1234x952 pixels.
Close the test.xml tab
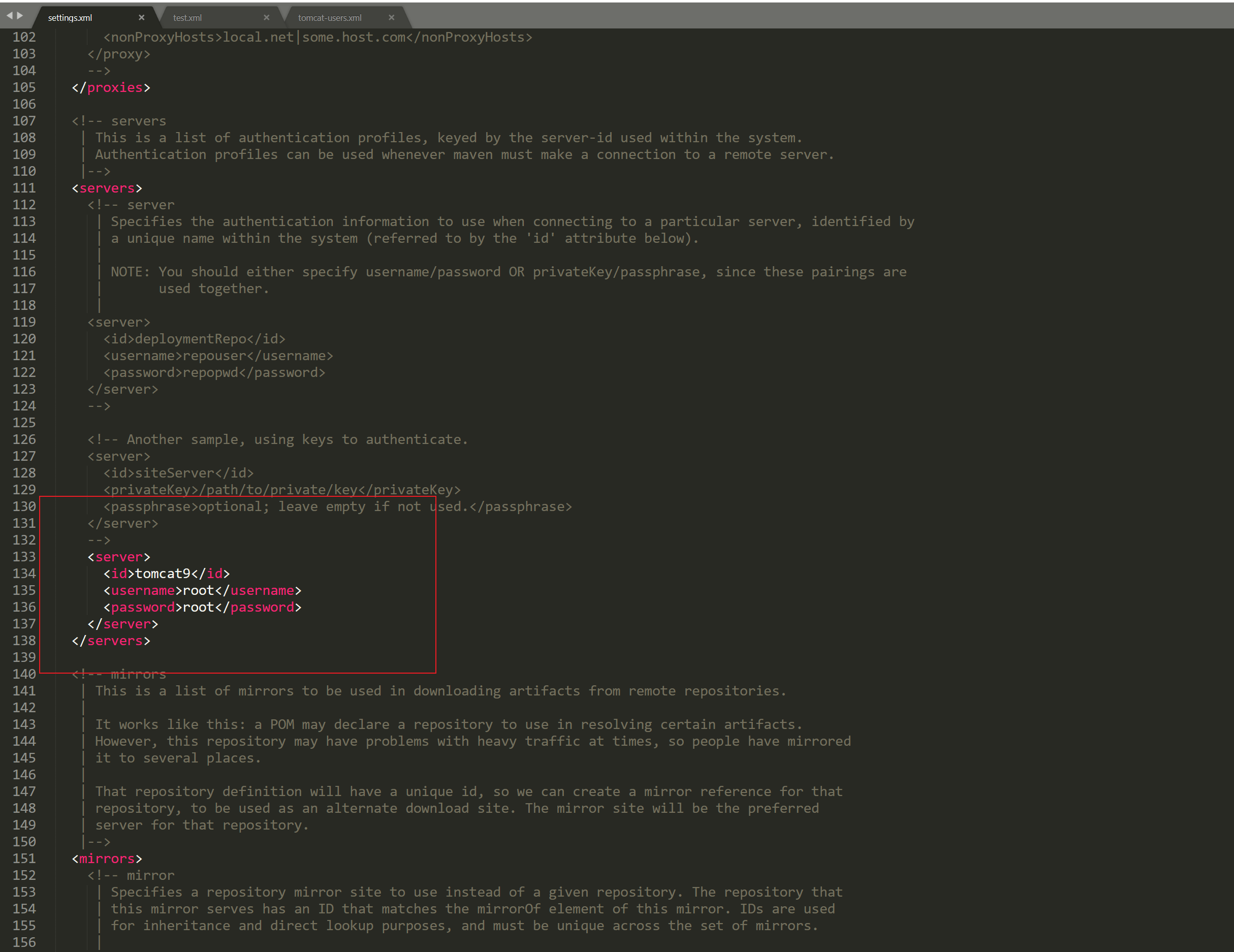tap(266, 17)
